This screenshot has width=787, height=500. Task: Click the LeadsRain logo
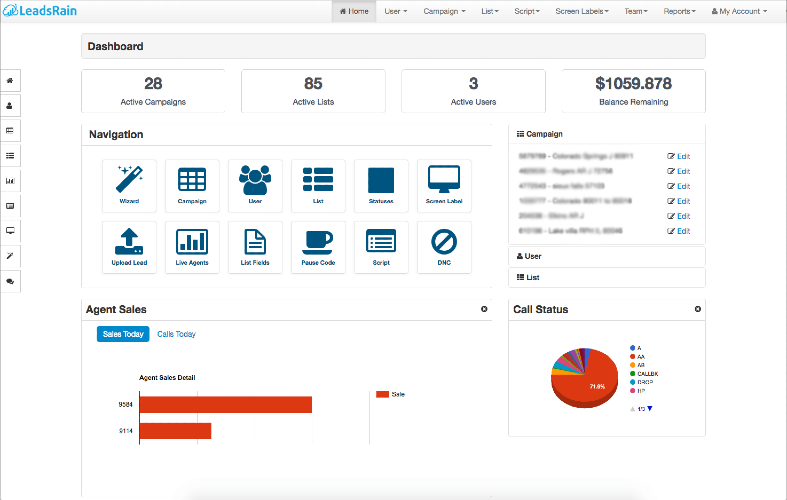click(x=40, y=11)
